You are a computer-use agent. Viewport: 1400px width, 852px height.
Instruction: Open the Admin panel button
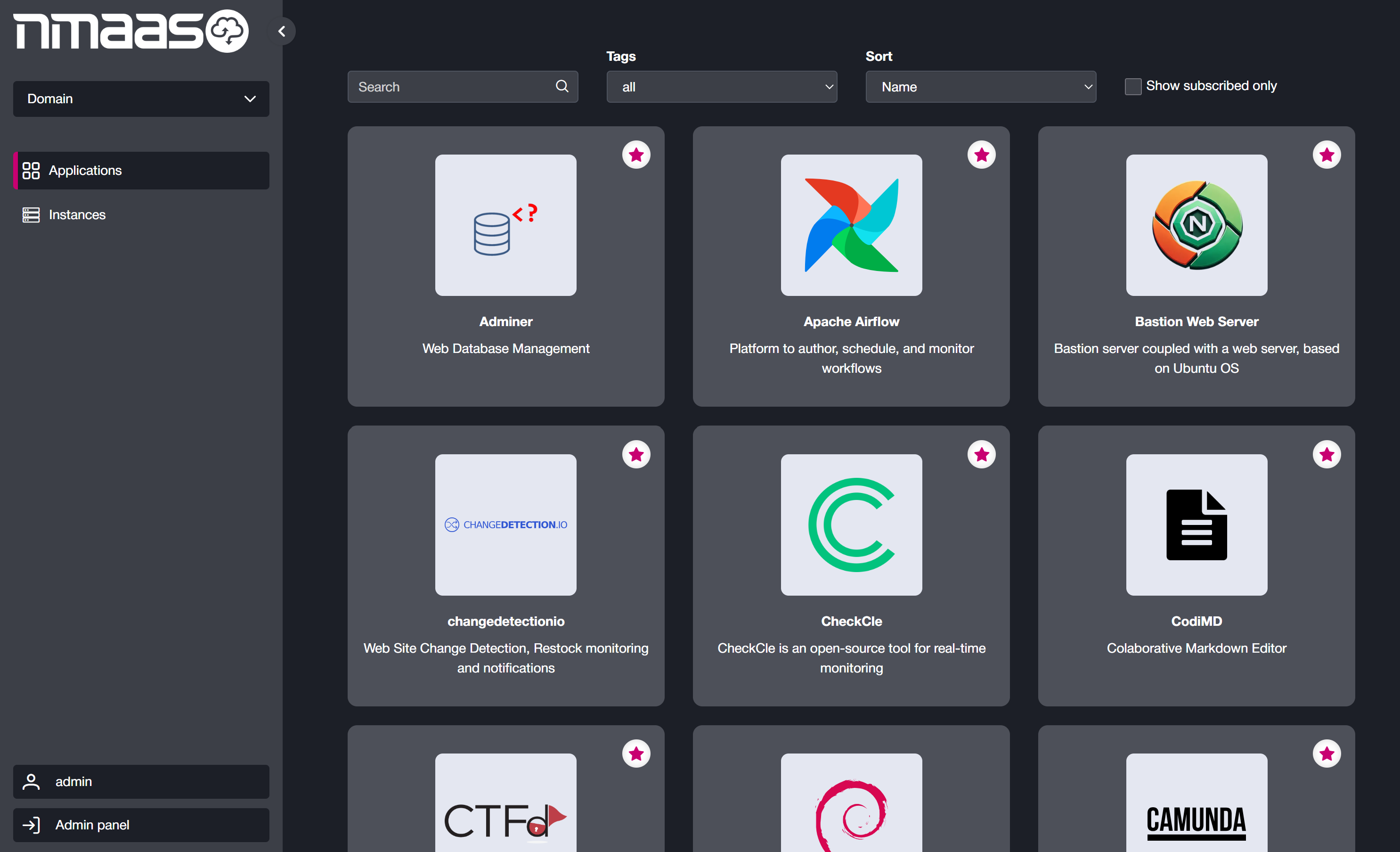pyautogui.click(x=141, y=825)
